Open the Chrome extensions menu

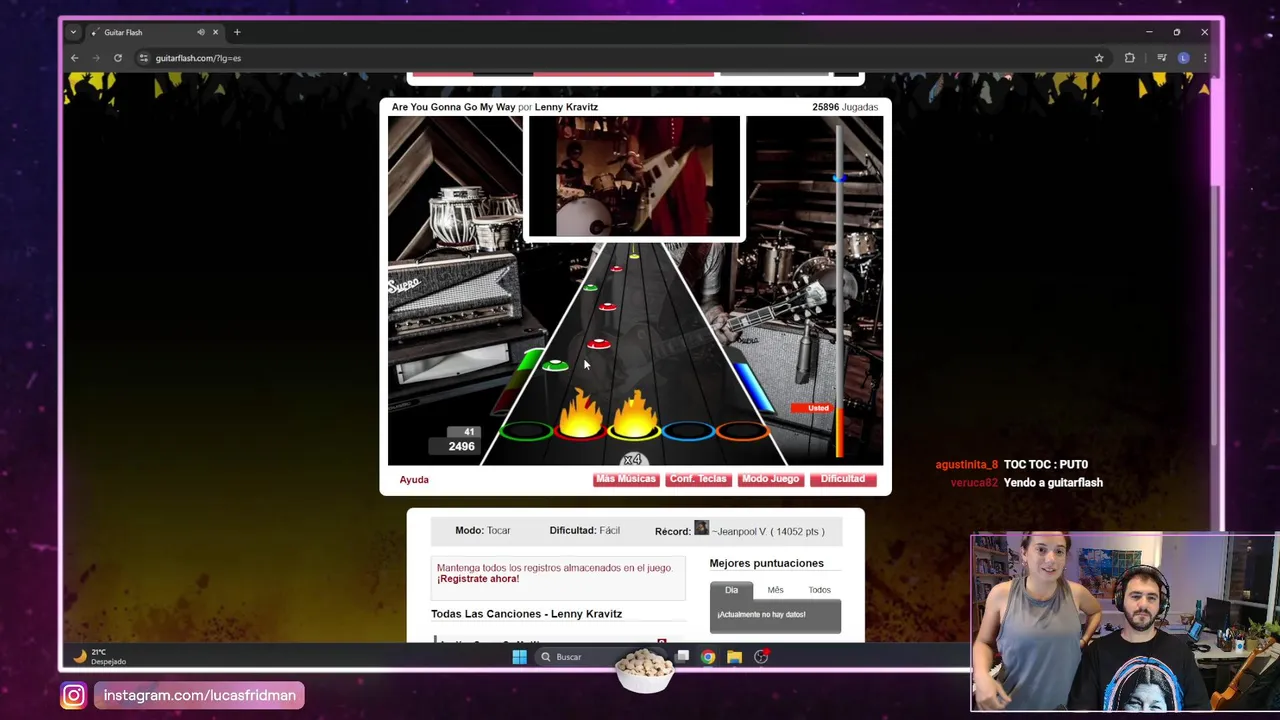click(1130, 58)
